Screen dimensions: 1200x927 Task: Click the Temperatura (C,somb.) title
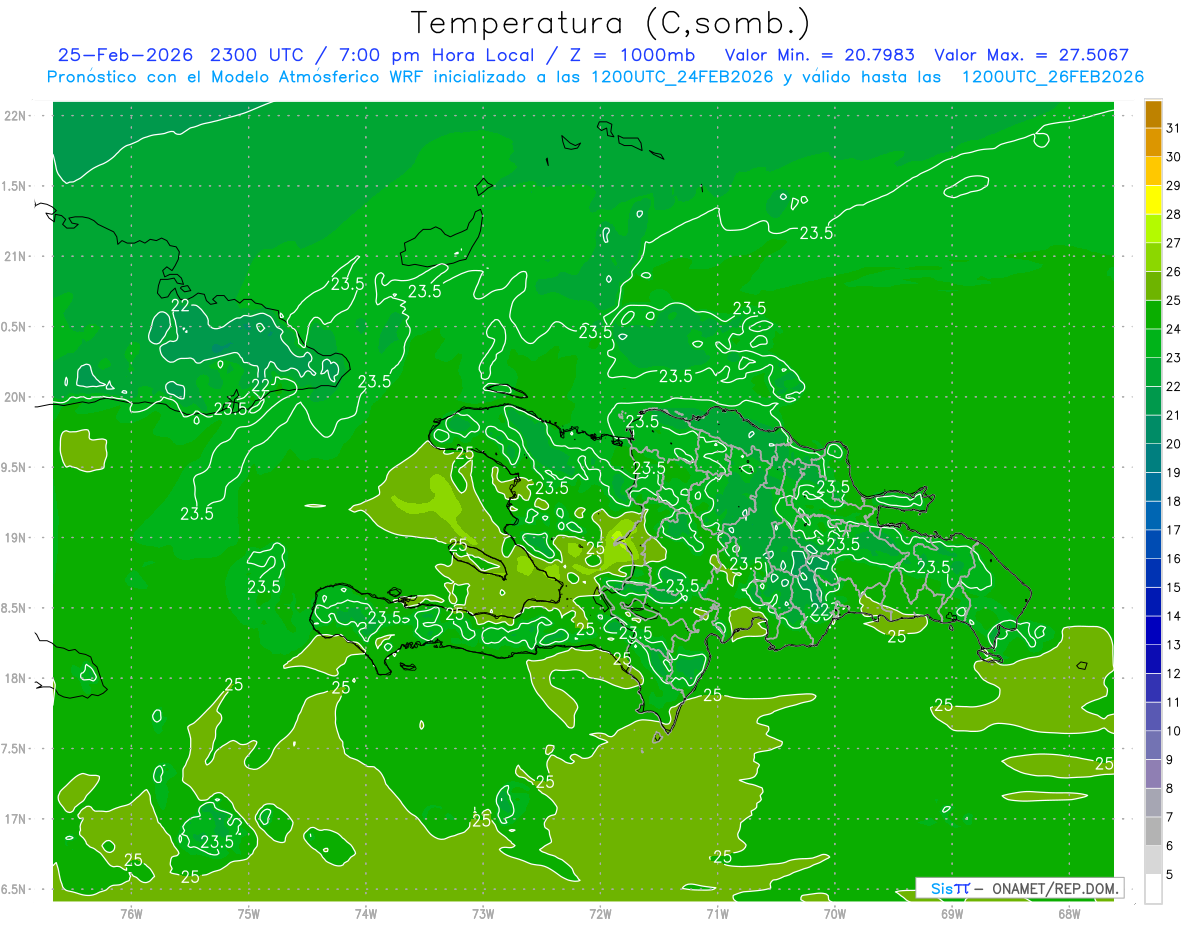611,23
